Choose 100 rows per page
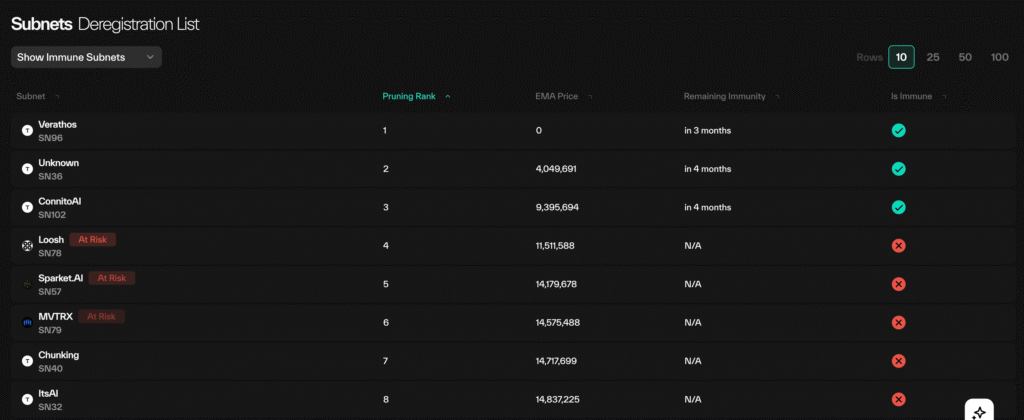The height and width of the screenshot is (420, 1024). click(999, 57)
